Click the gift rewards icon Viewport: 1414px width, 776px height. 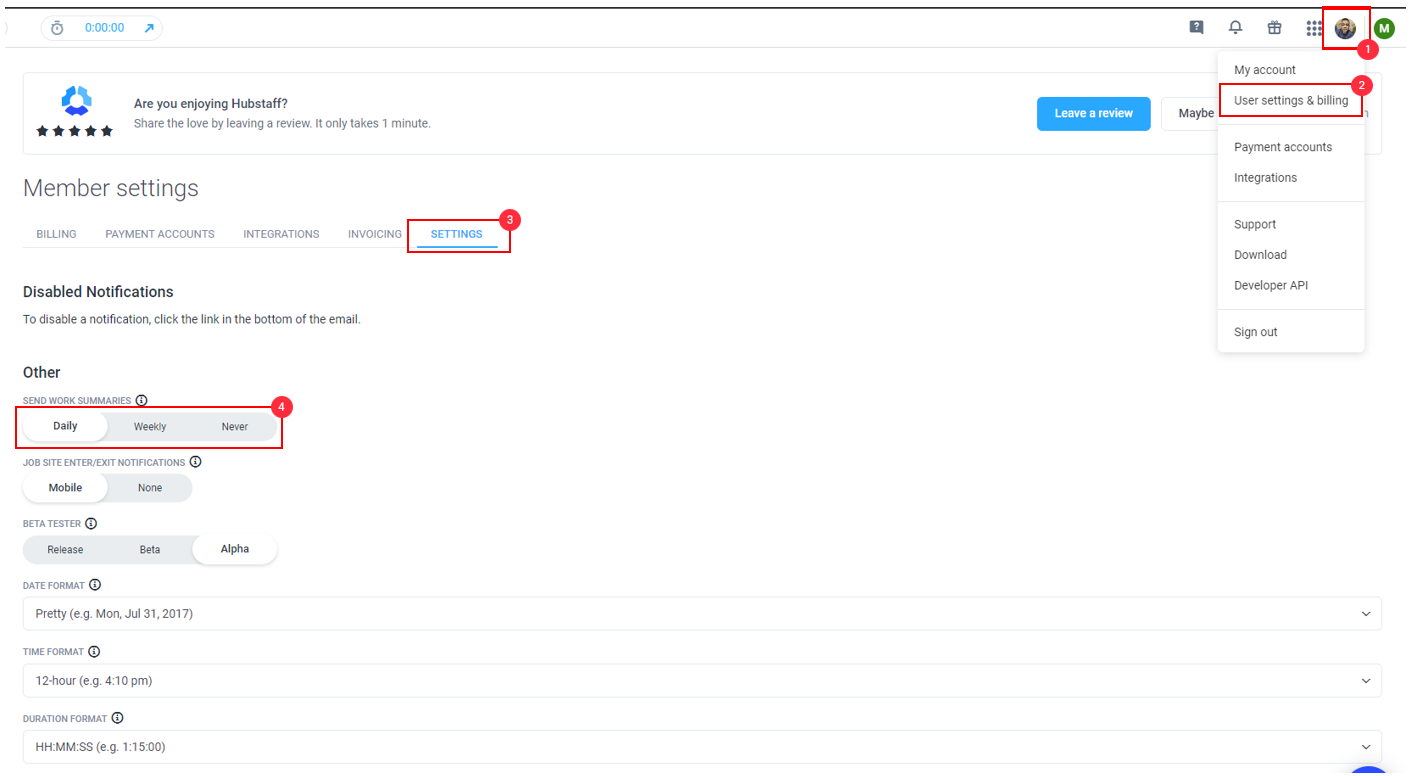(x=1274, y=28)
